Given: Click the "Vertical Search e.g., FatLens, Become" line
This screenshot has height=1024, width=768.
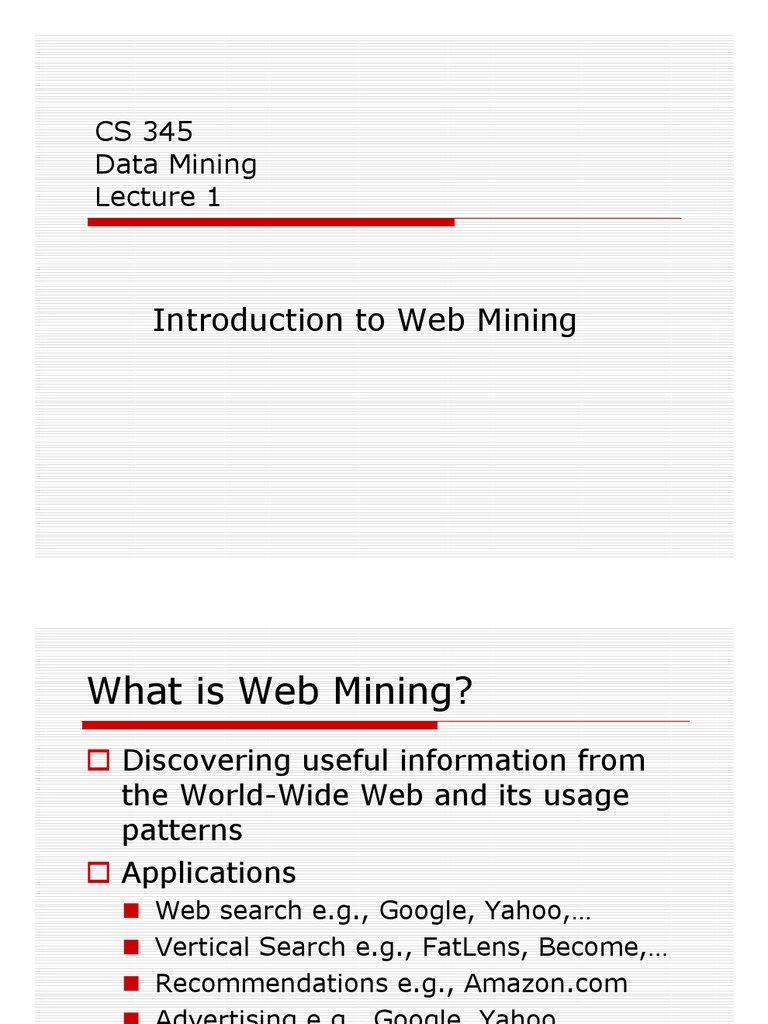Looking at the screenshot, I should coord(410,947).
